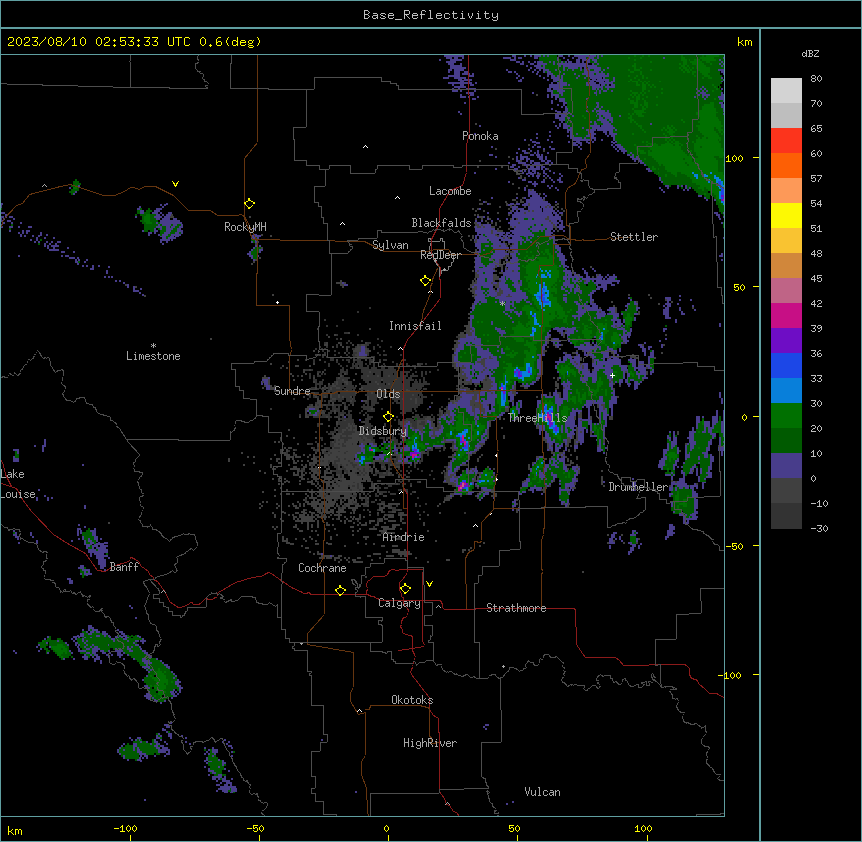Viewport: 862px width, 842px height.
Task: Click the Didsbury city label
Action: point(382,431)
